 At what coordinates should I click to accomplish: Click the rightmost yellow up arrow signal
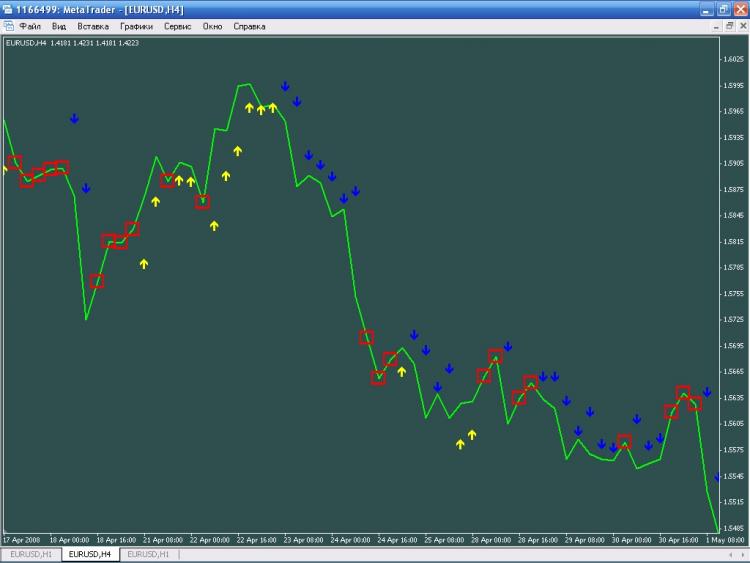(472, 435)
